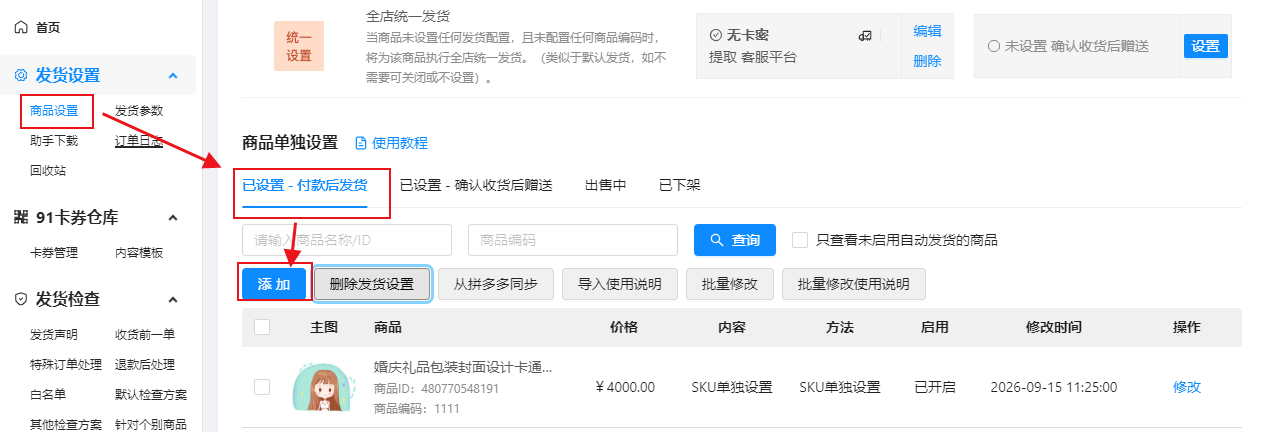This screenshot has height=432, width=1281.
Task: Toggle the select-all checkbox in table header
Action: click(262, 327)
